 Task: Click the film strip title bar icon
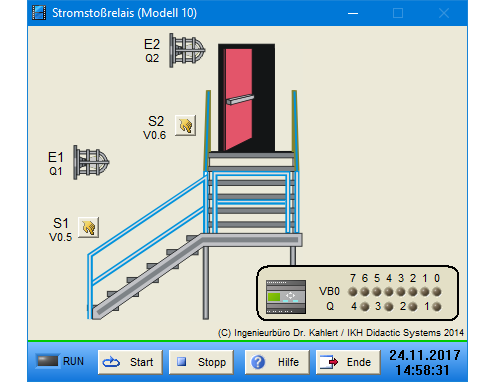click(39, 13)
